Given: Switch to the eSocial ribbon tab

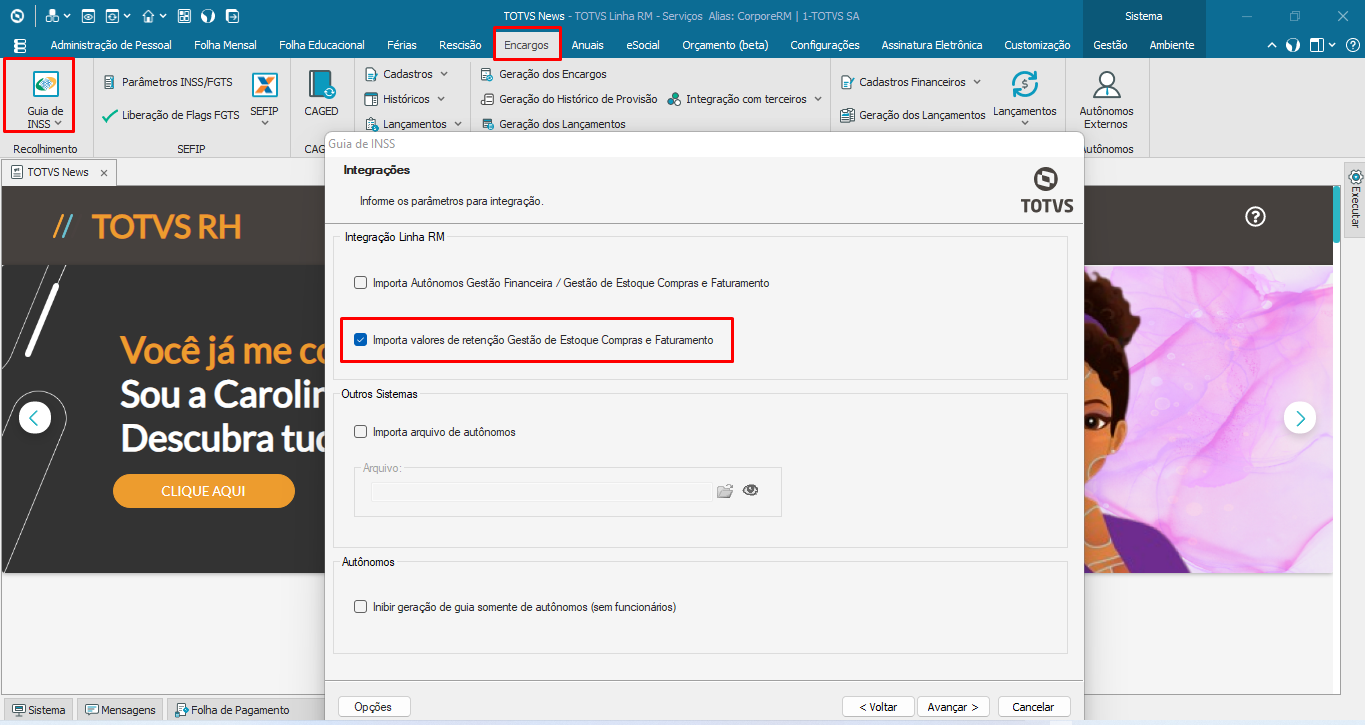Looking at the screenshot, I should point(643,45).
